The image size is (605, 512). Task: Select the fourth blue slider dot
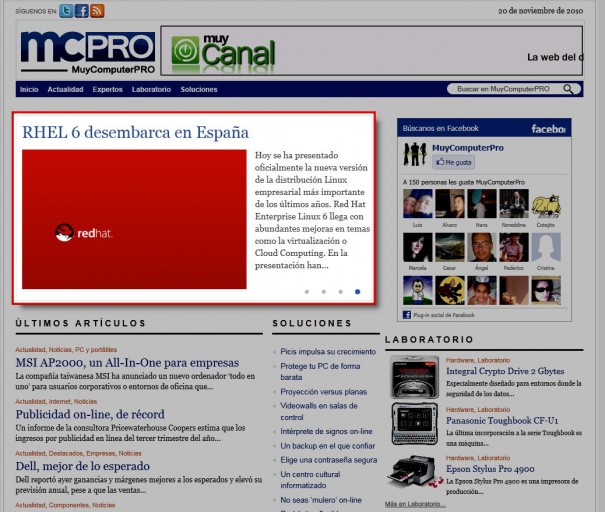[x=357, y=292]
